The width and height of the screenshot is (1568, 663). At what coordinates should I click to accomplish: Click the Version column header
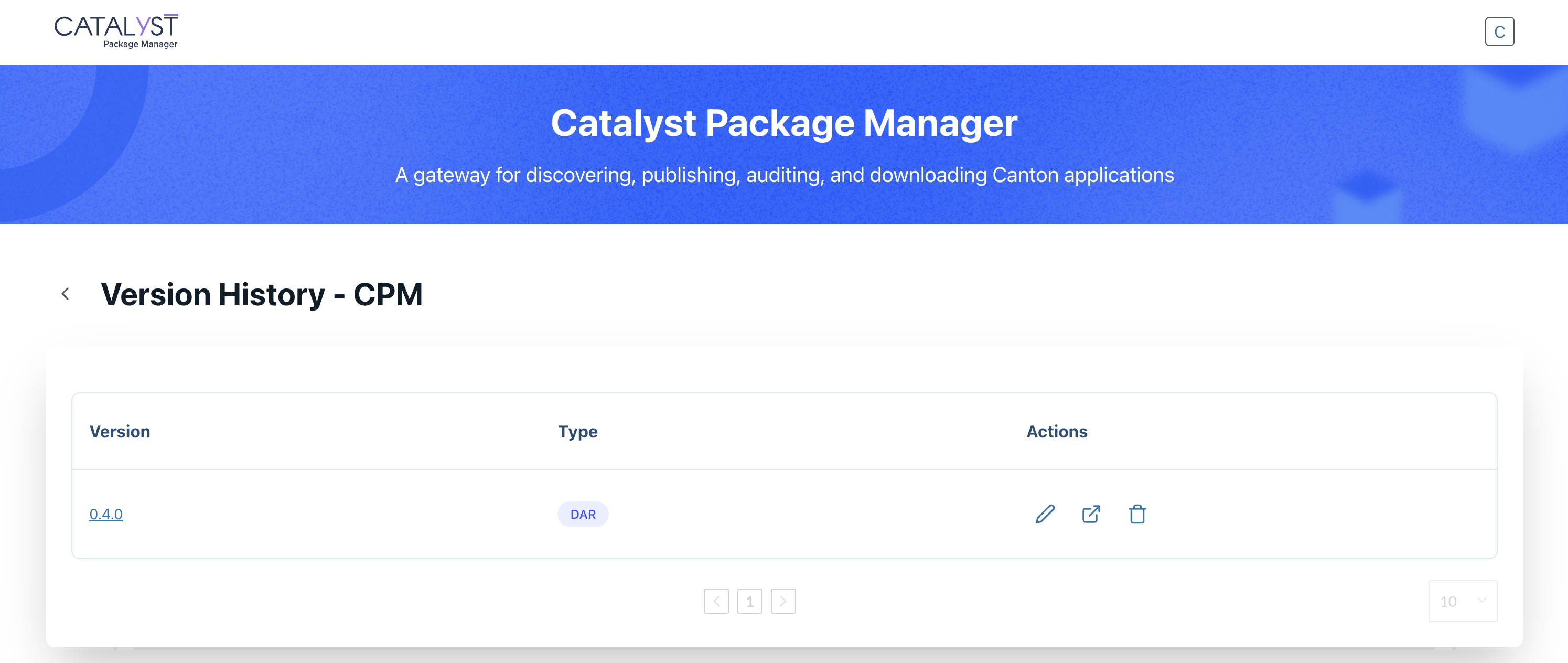click(x=120, y=431)
